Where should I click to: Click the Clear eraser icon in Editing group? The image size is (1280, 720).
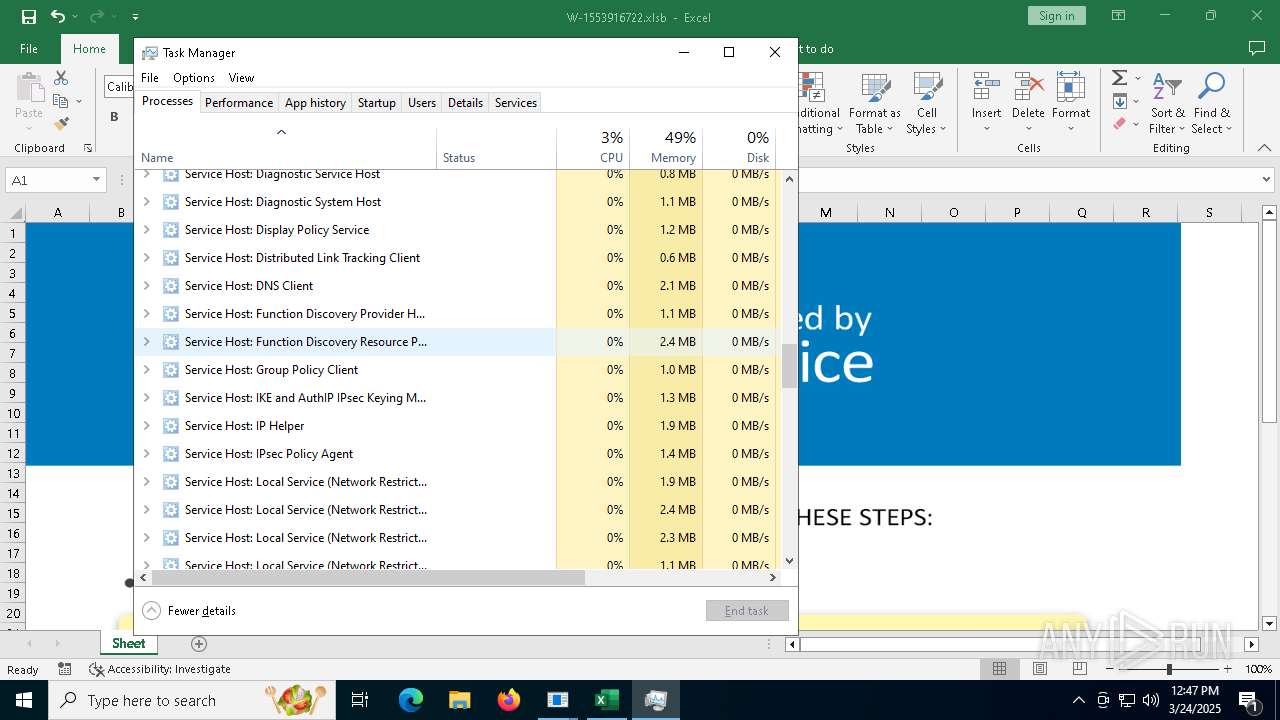click(1120, 124)
